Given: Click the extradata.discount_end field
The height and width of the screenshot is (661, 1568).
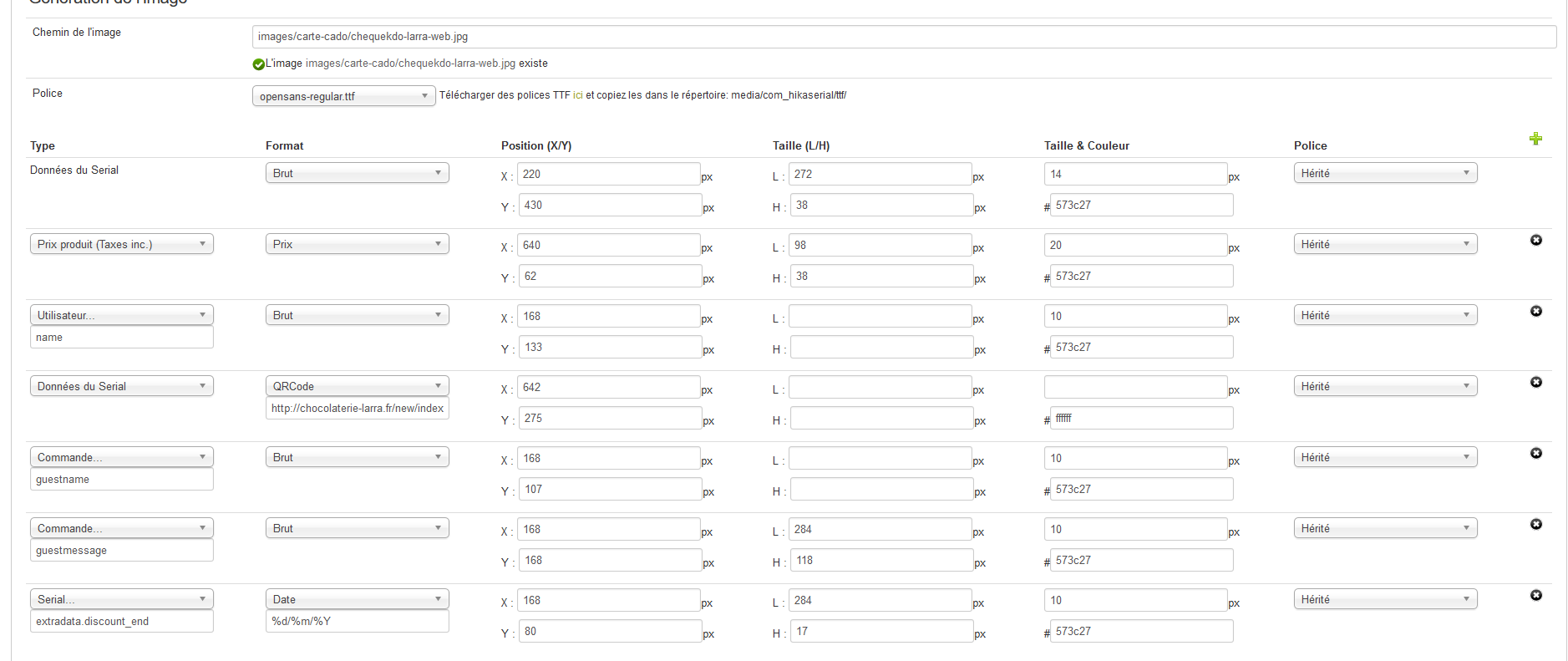Looking at the screenshot, I should [122, 622].
